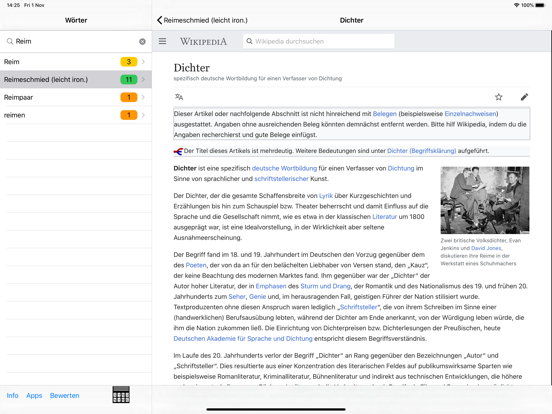This screenshot has height=414, width=552.
Task: Expand chevron of Reimpaar row
Action: [143, 97]
